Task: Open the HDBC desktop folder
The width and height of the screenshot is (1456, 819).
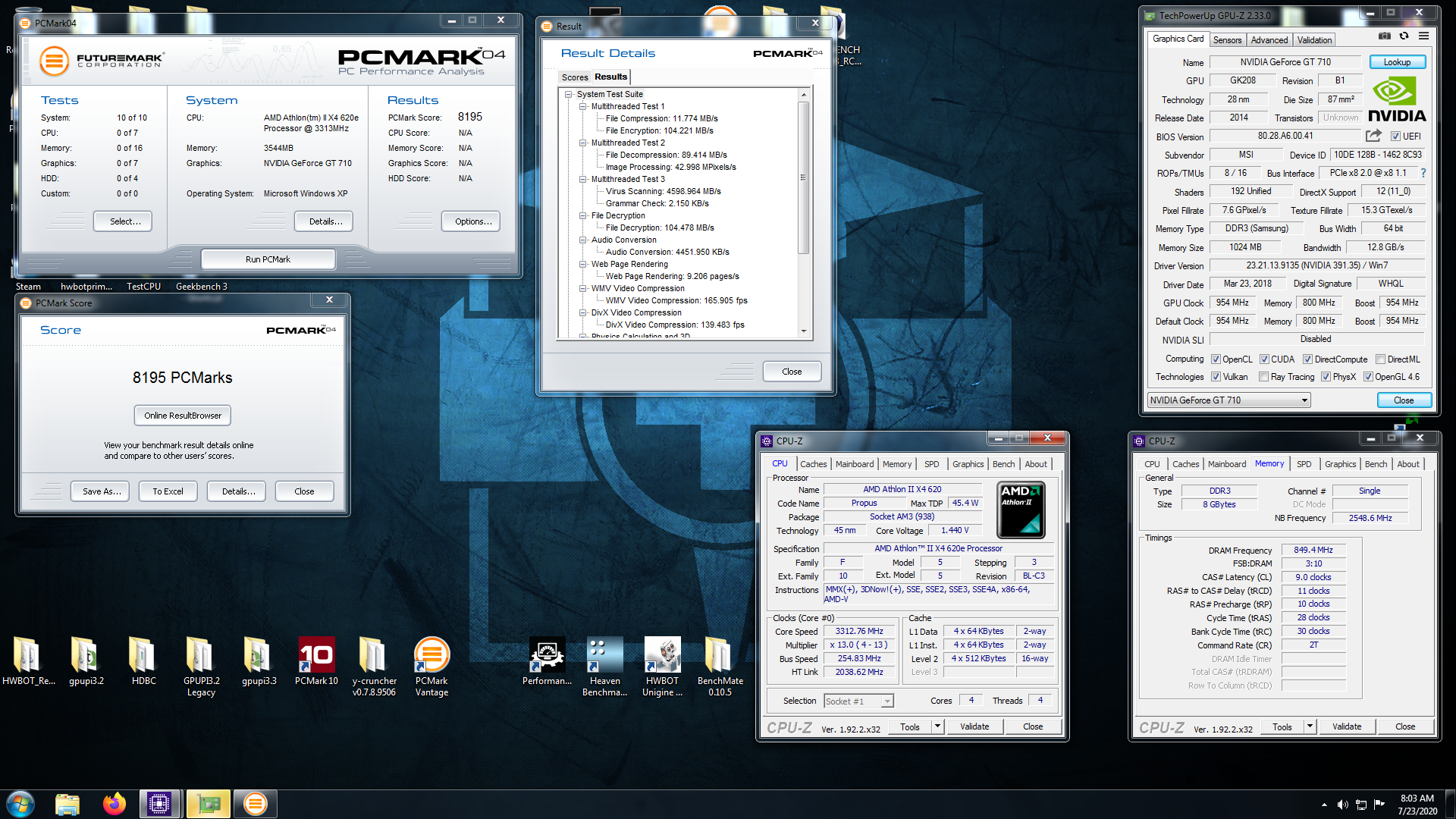Action: point(143,661)
